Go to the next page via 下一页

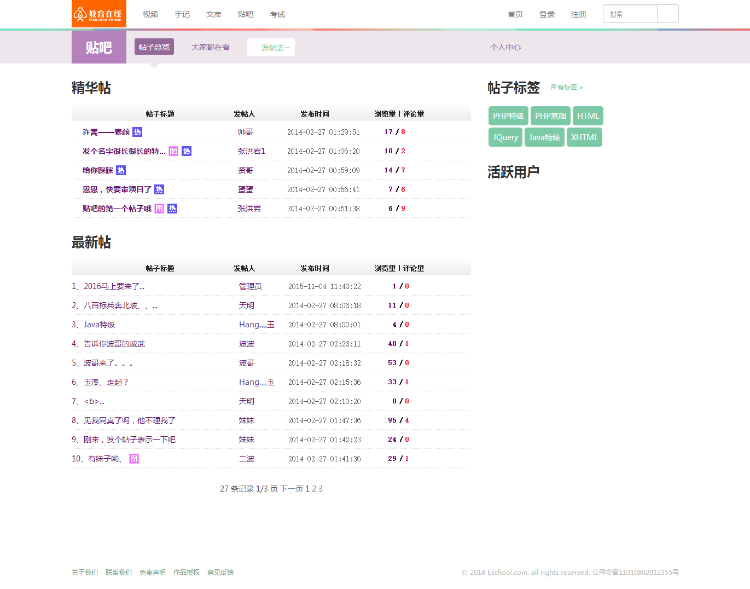pyautogui.click(x=290, y=489)
